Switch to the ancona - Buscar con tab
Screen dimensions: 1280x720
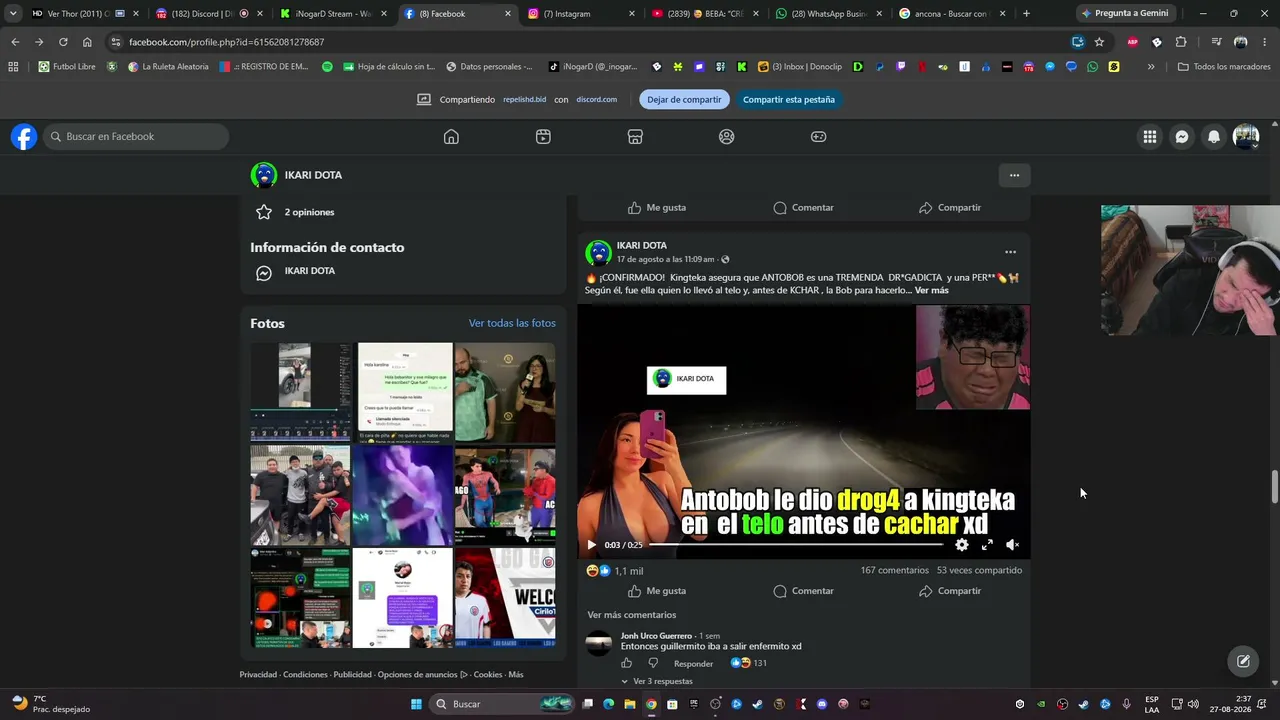point(952,14)
